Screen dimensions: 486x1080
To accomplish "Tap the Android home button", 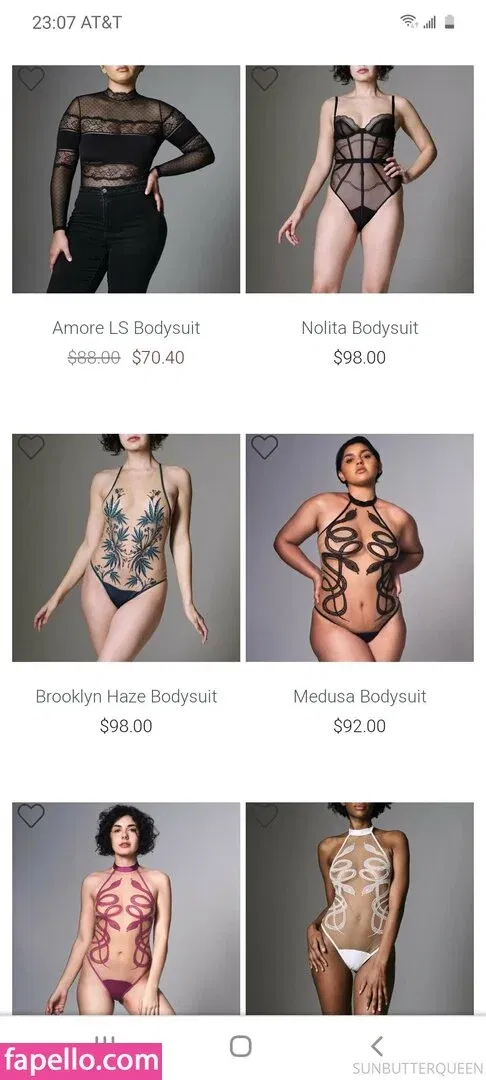I will coord(240,1046).
